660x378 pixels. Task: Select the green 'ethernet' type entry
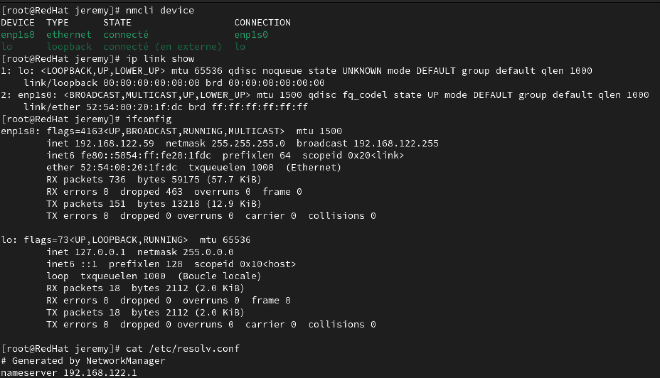pyautogui.click(x=69, y=35)
